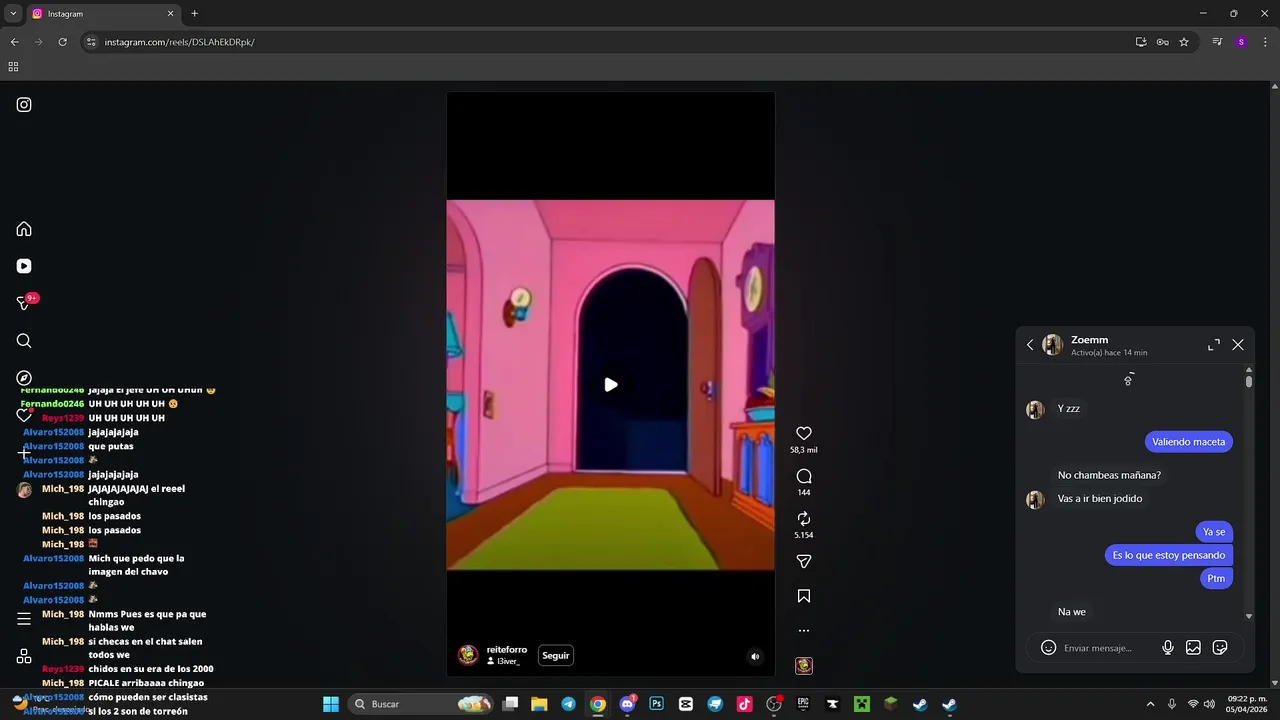
Task: Record a voice message with microphone icon
Action: coord(1168,648)
